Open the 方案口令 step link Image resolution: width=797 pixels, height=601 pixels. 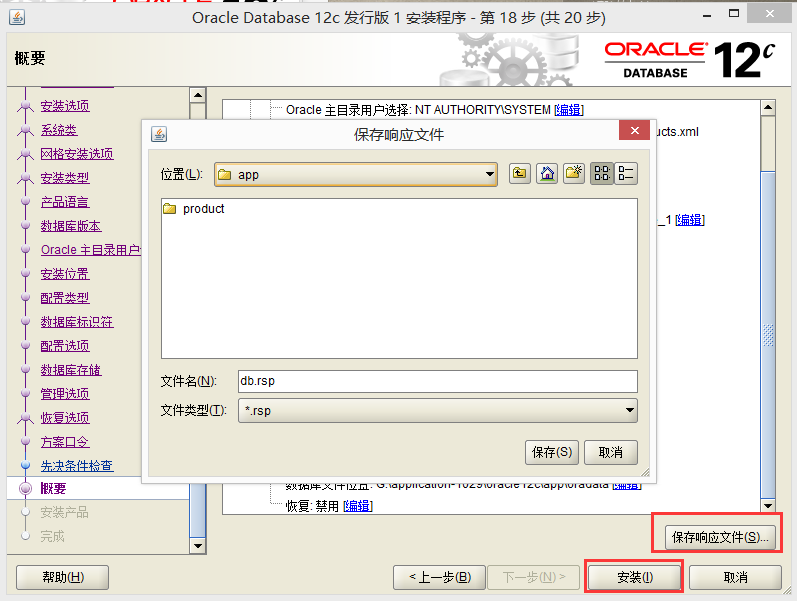click(x=65, y=442)
